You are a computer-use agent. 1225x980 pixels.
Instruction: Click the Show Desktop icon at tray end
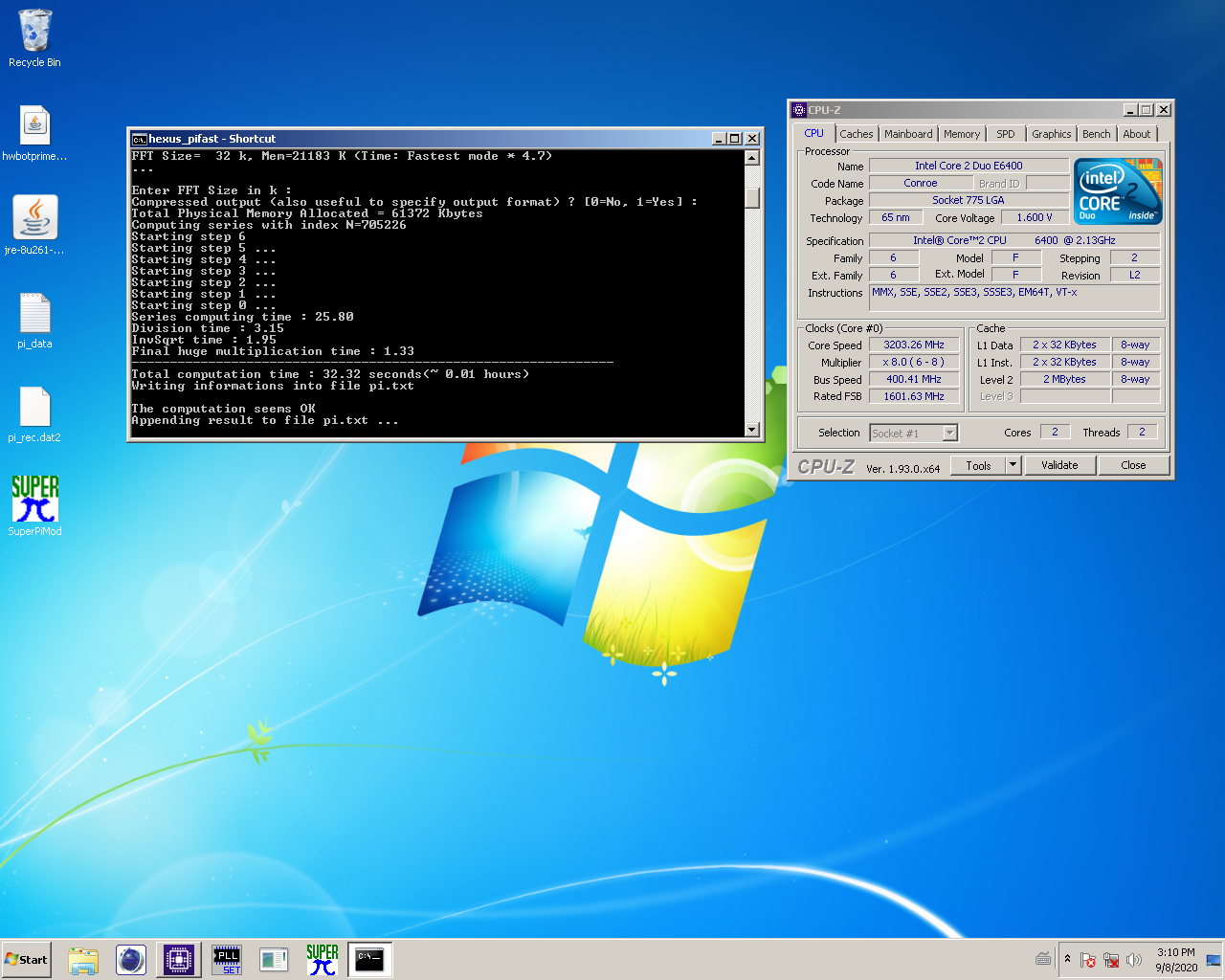tap(1214, 960)
